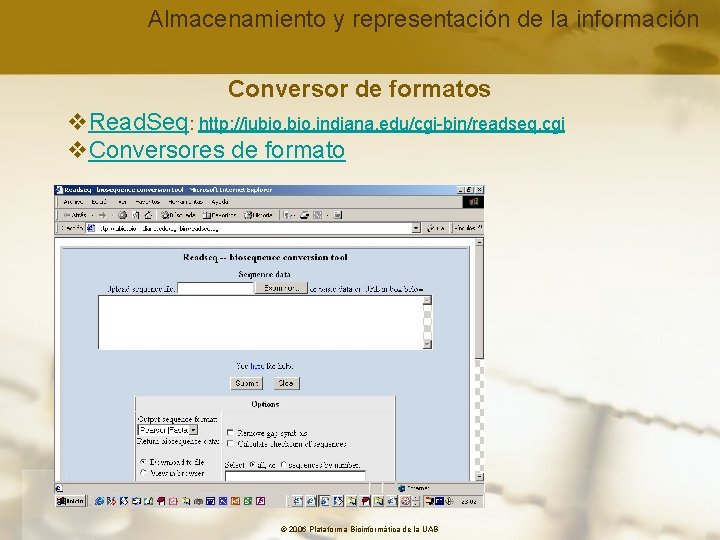The height and width of the screenshot is (540, 720).
Task: Select the Download to file radio button
Action: tap(143, 462)
